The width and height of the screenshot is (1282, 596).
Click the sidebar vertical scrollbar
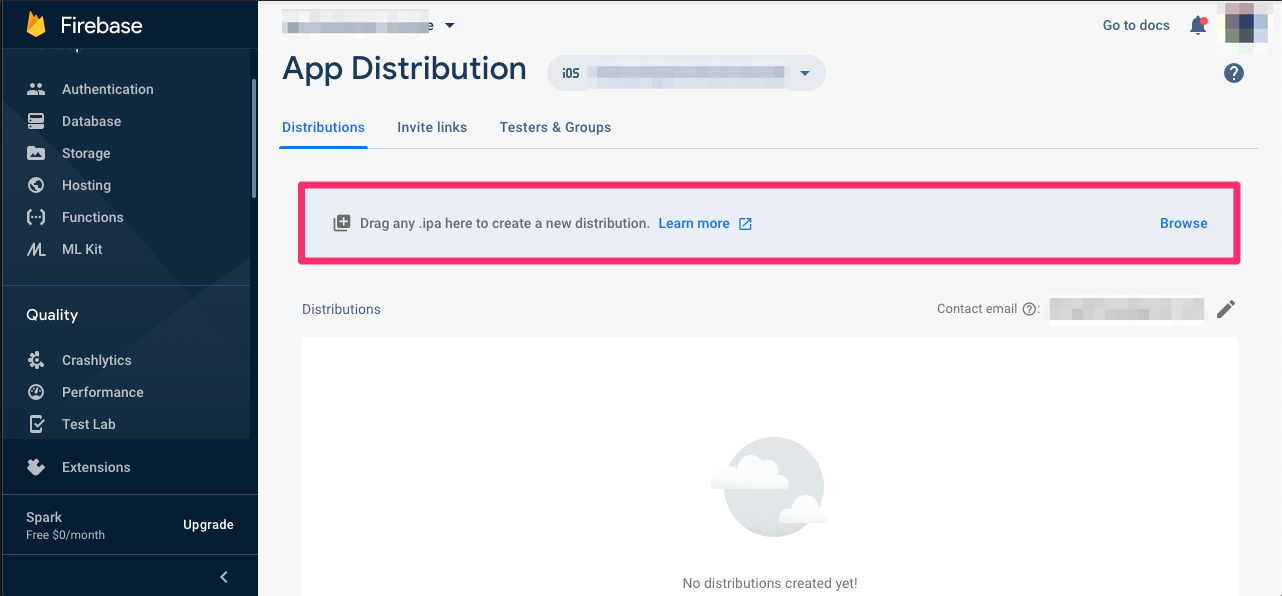click(x=254, y=139)
